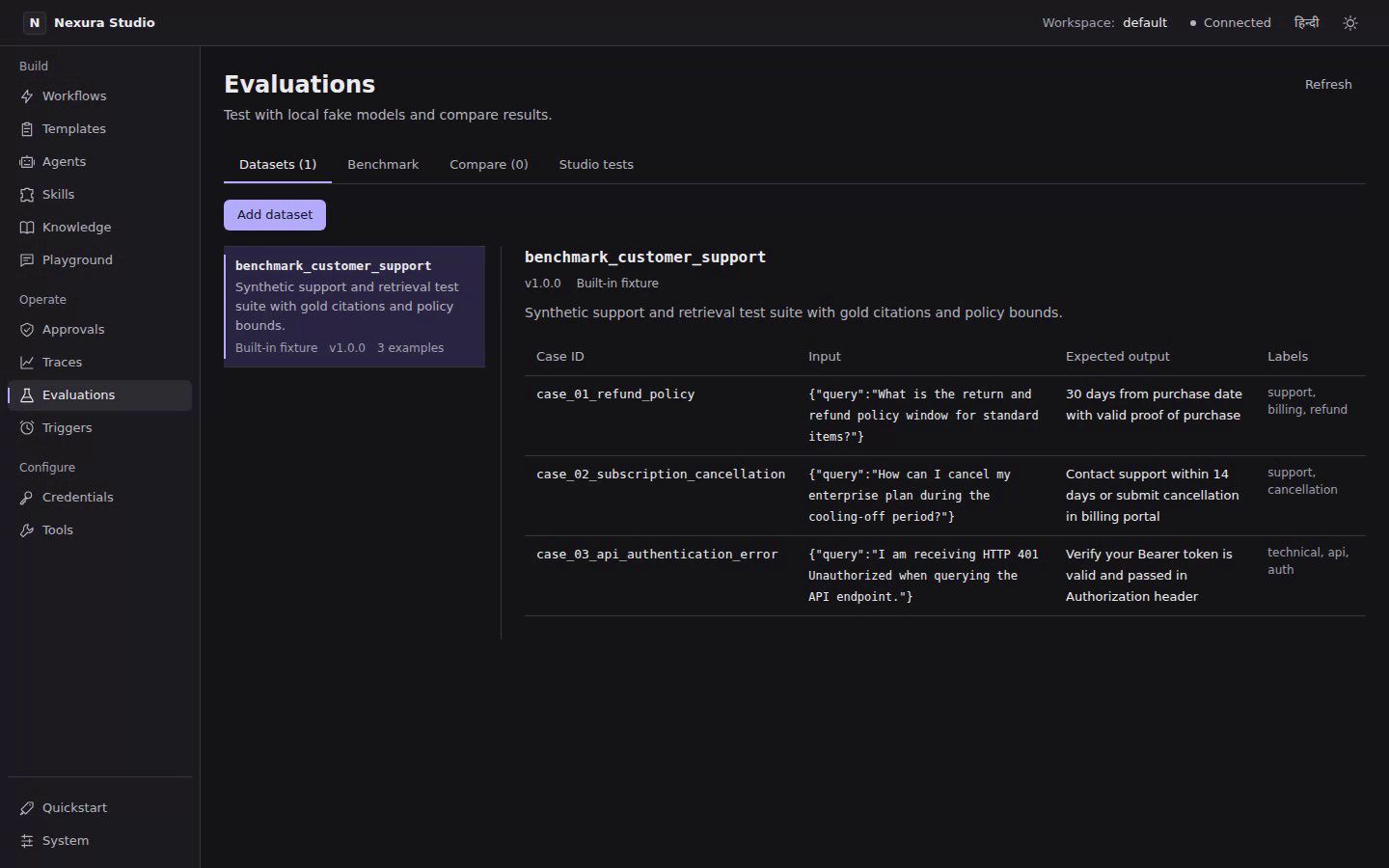
Task: Click the Triggers alarm clock icon
Action: pyautogui.click(x=27, y=428)
